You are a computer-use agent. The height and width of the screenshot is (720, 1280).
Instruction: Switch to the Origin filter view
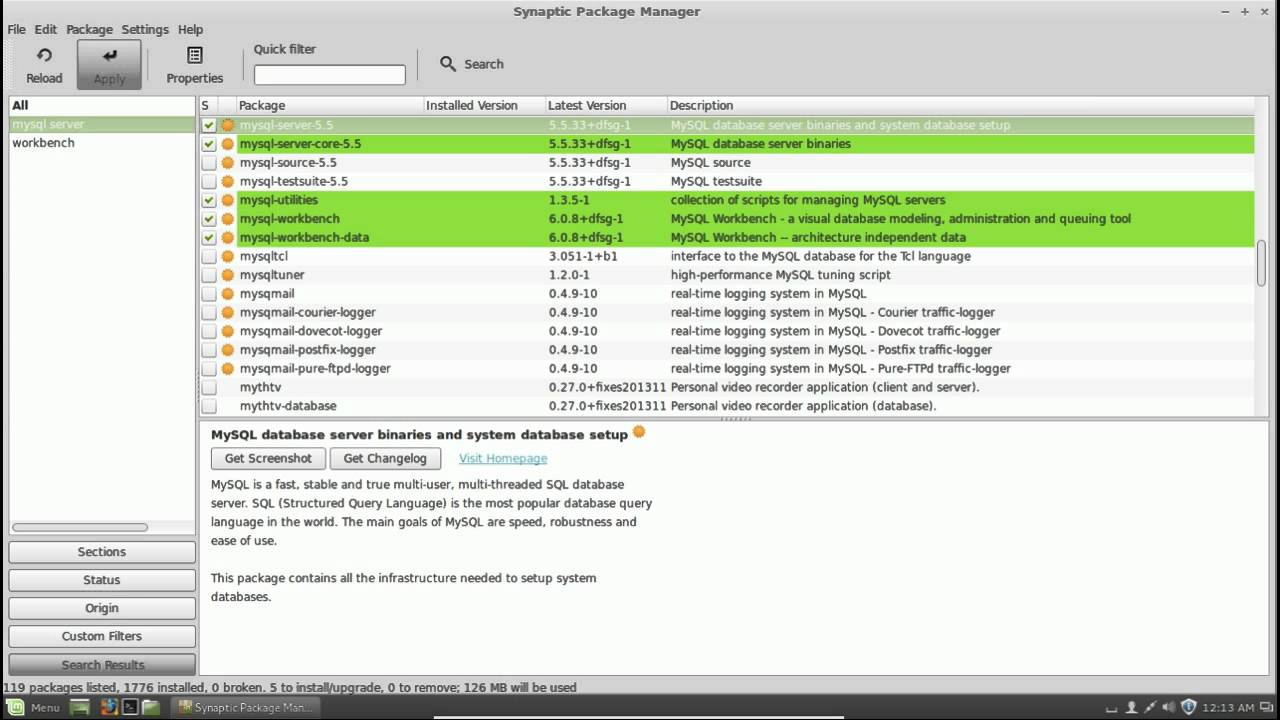pos(102,608)
